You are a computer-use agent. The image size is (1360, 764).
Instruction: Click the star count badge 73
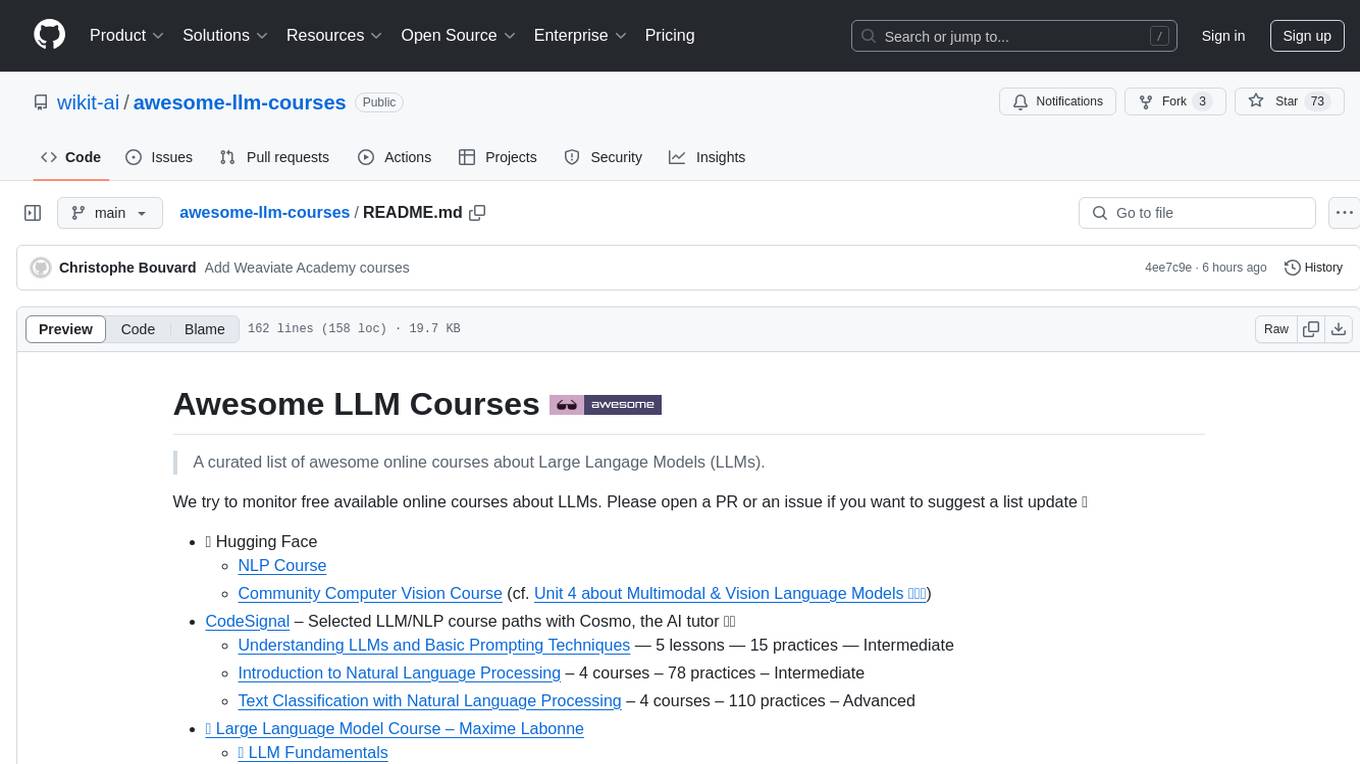tap(1317, 102)
